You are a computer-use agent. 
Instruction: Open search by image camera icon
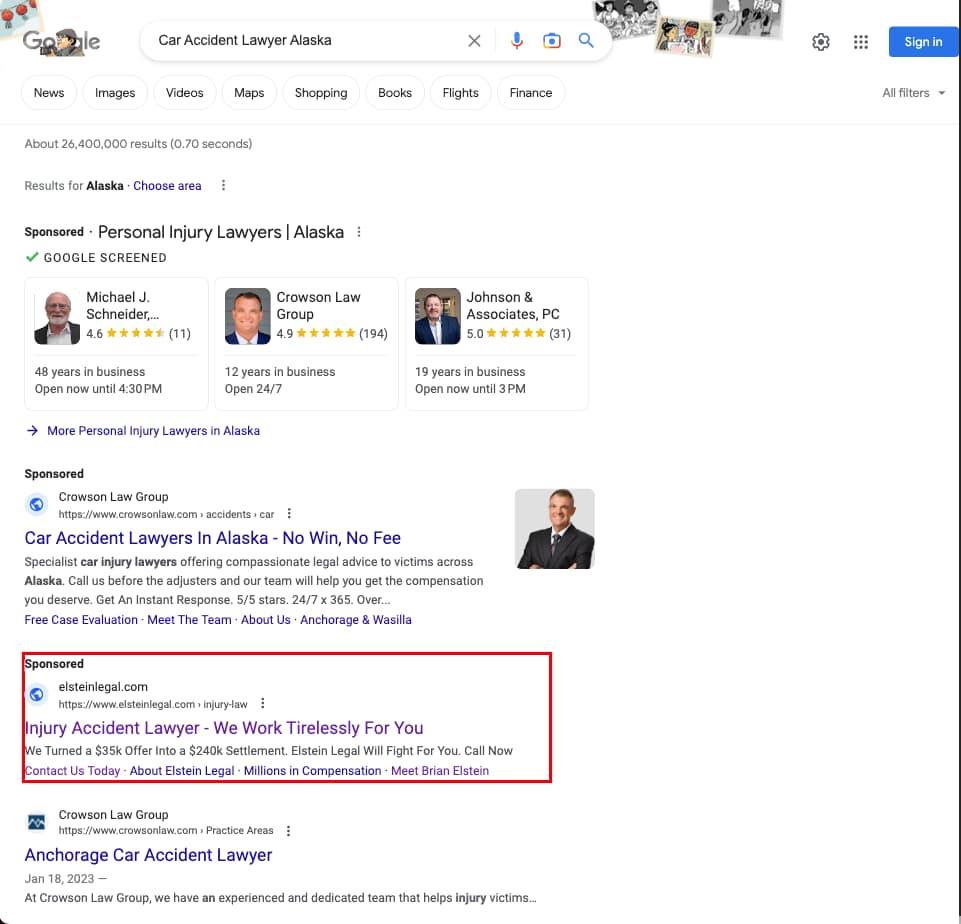tap(552, 41)
